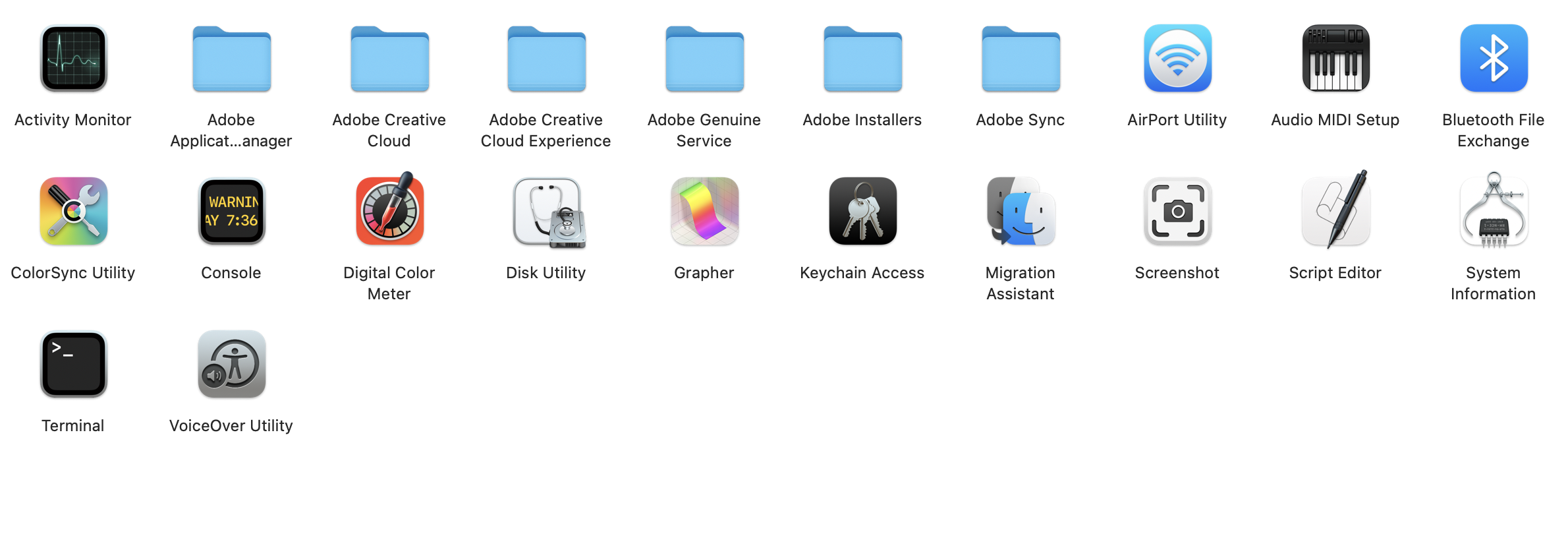Click the ColorSync Utility icon
This screenshot has height=534, width=1568.
[x=74, y=211]
